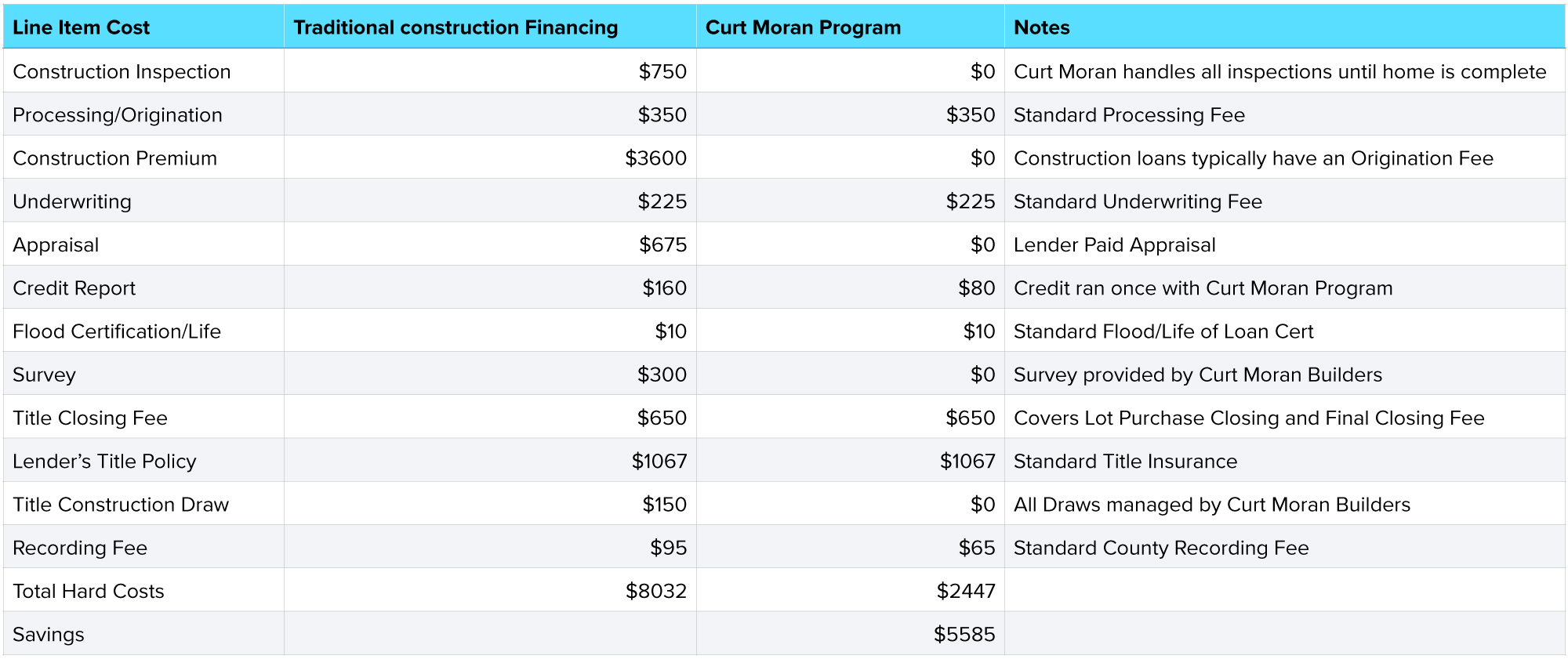Click the Survey provided by Curt Moran Builders note

coord(1197,375)
